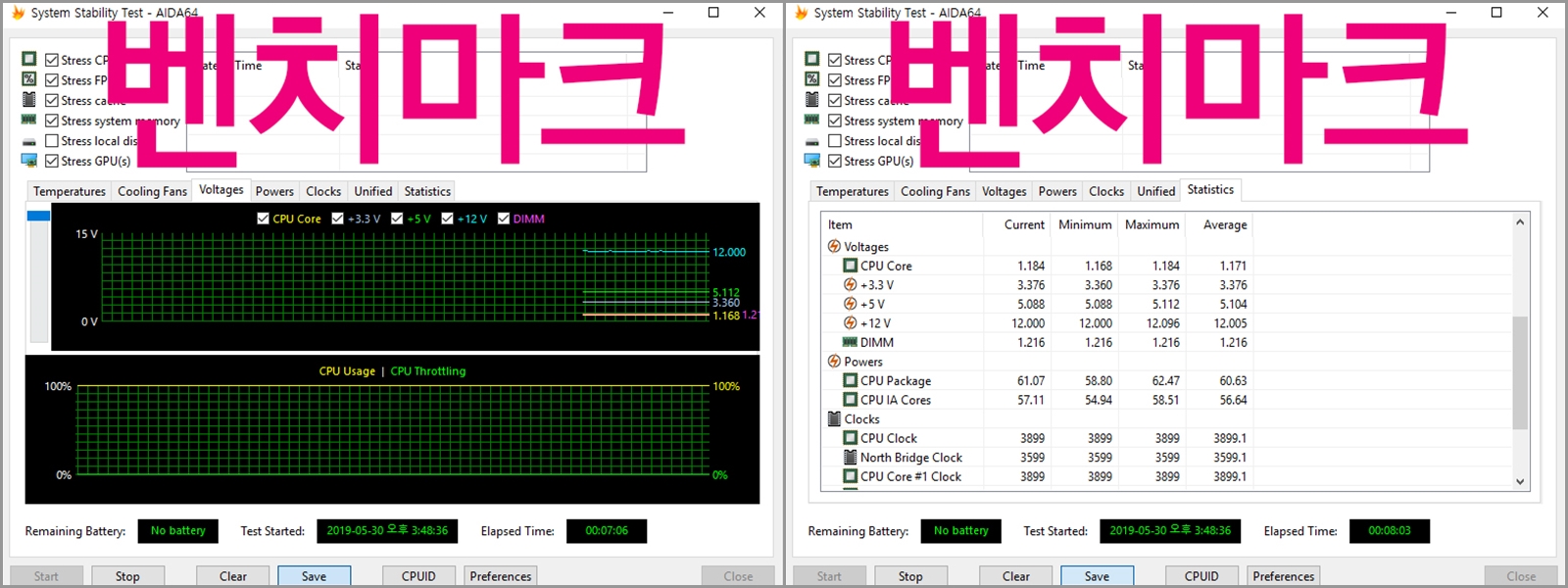Click GPU monitor icon in left window

tap(29, 161)
